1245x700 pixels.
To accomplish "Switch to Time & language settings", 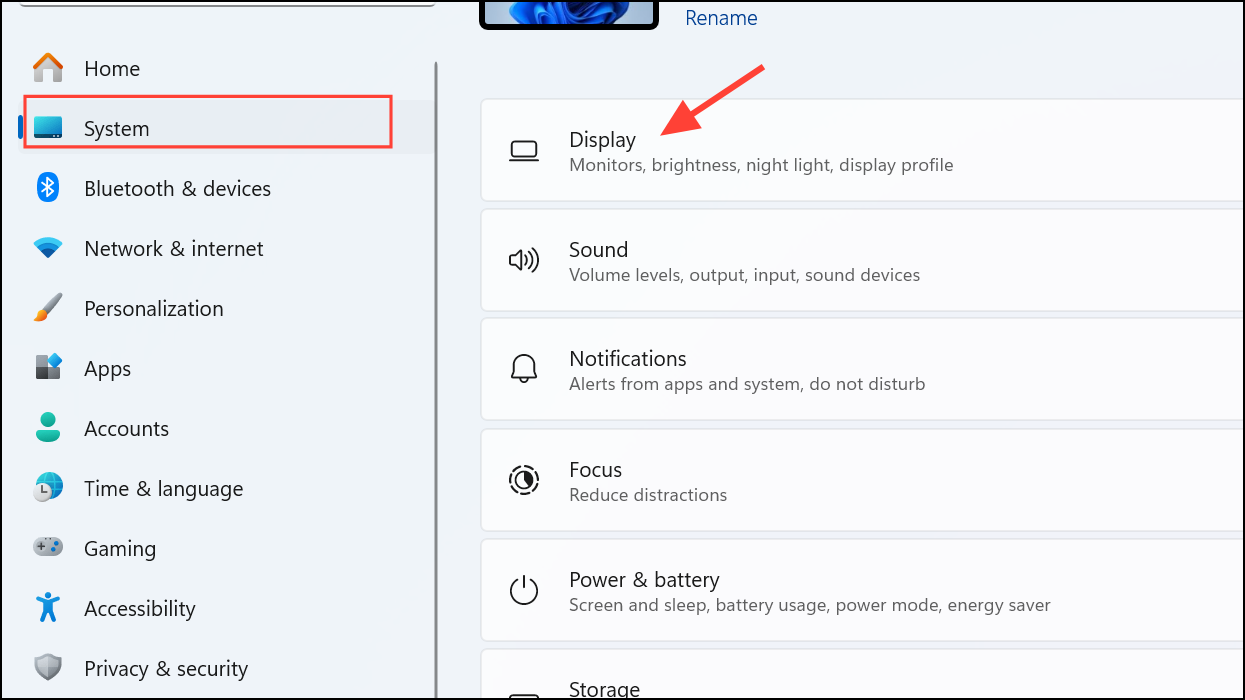I will [163, 488].
